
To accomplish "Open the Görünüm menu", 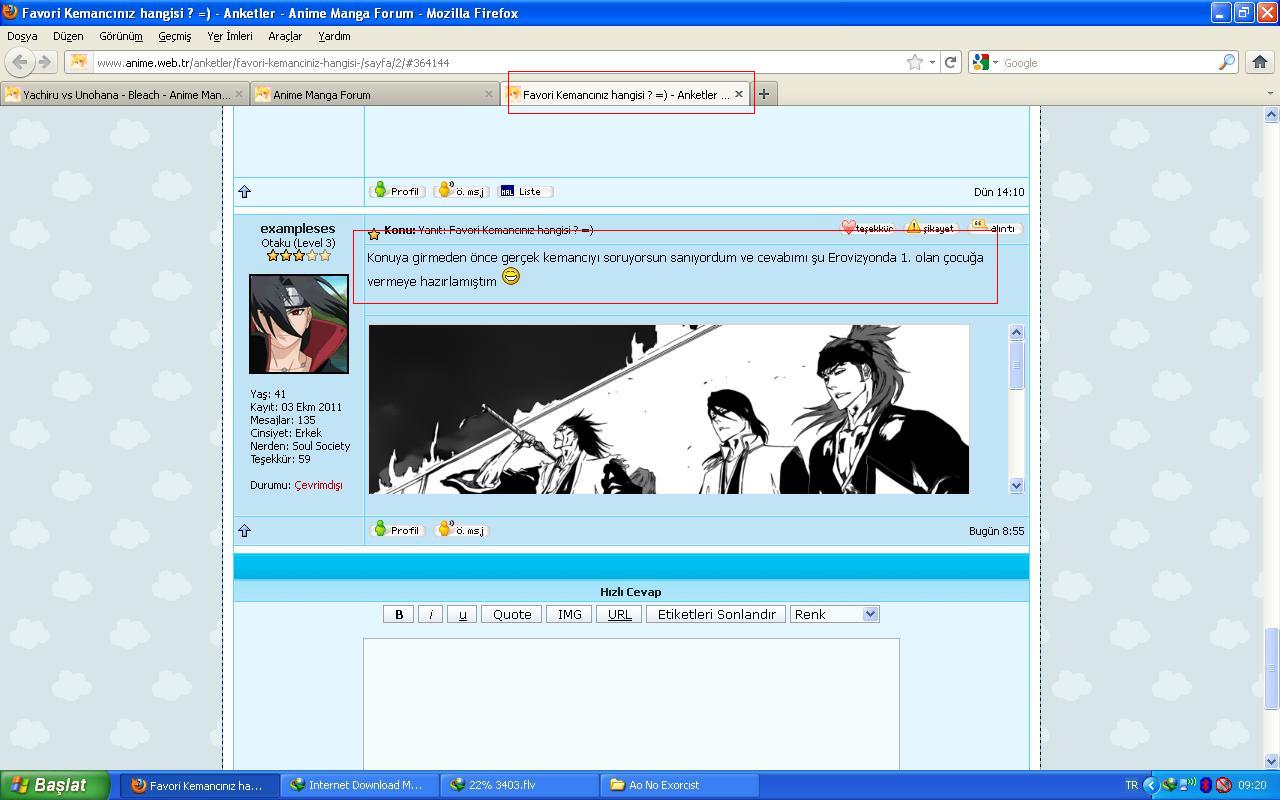I will coord(121,36).
